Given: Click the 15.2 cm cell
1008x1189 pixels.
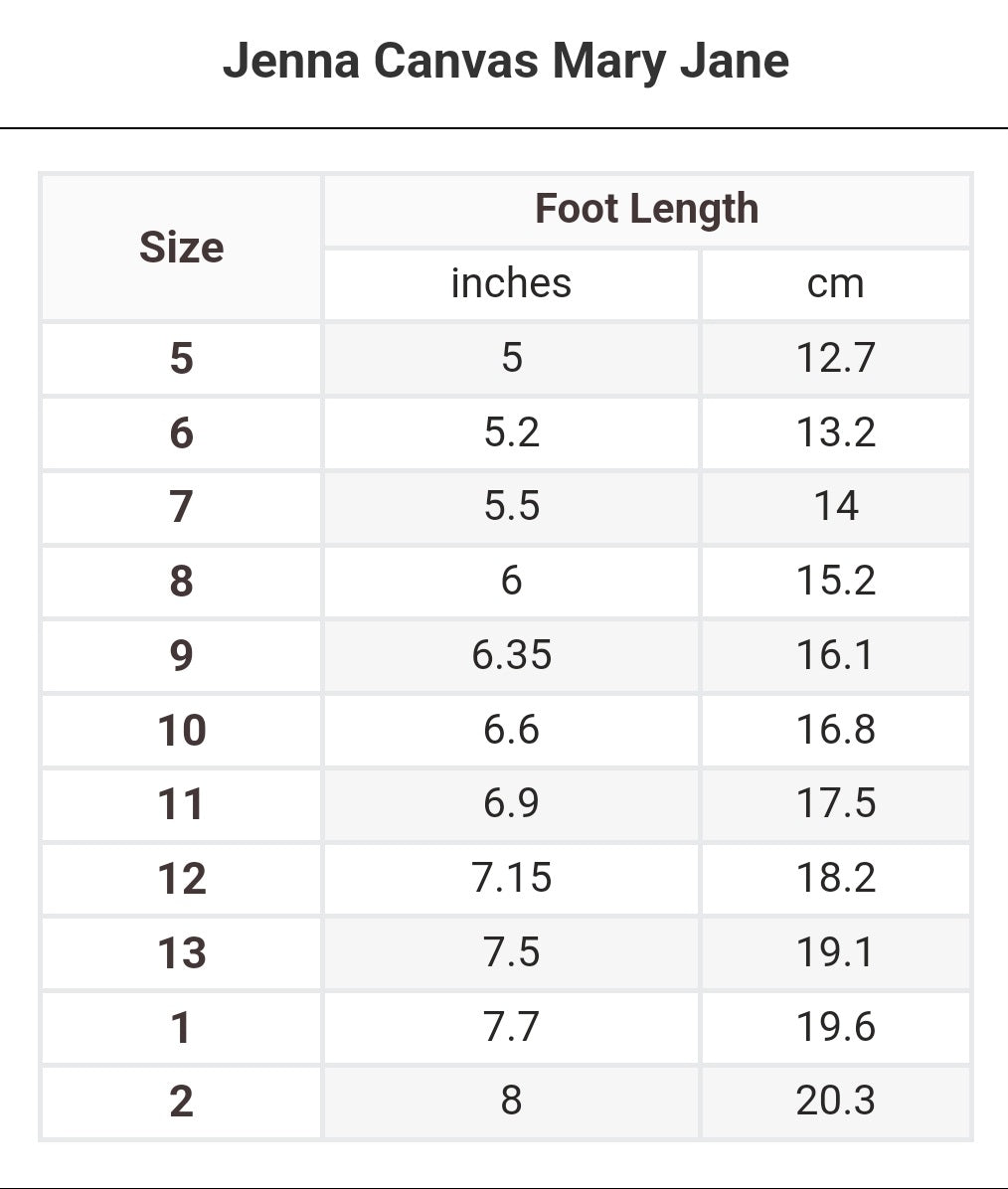Looking at the screenshot, I should point(835,581).
